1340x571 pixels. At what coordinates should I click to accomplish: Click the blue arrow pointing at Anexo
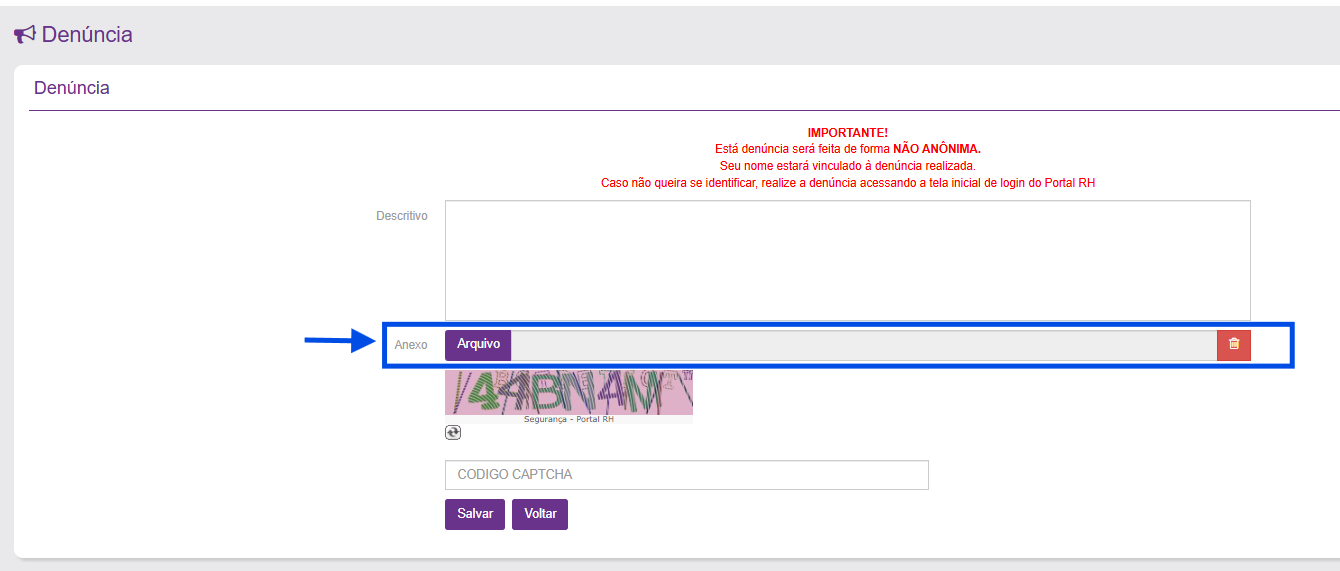click(338, 343)
